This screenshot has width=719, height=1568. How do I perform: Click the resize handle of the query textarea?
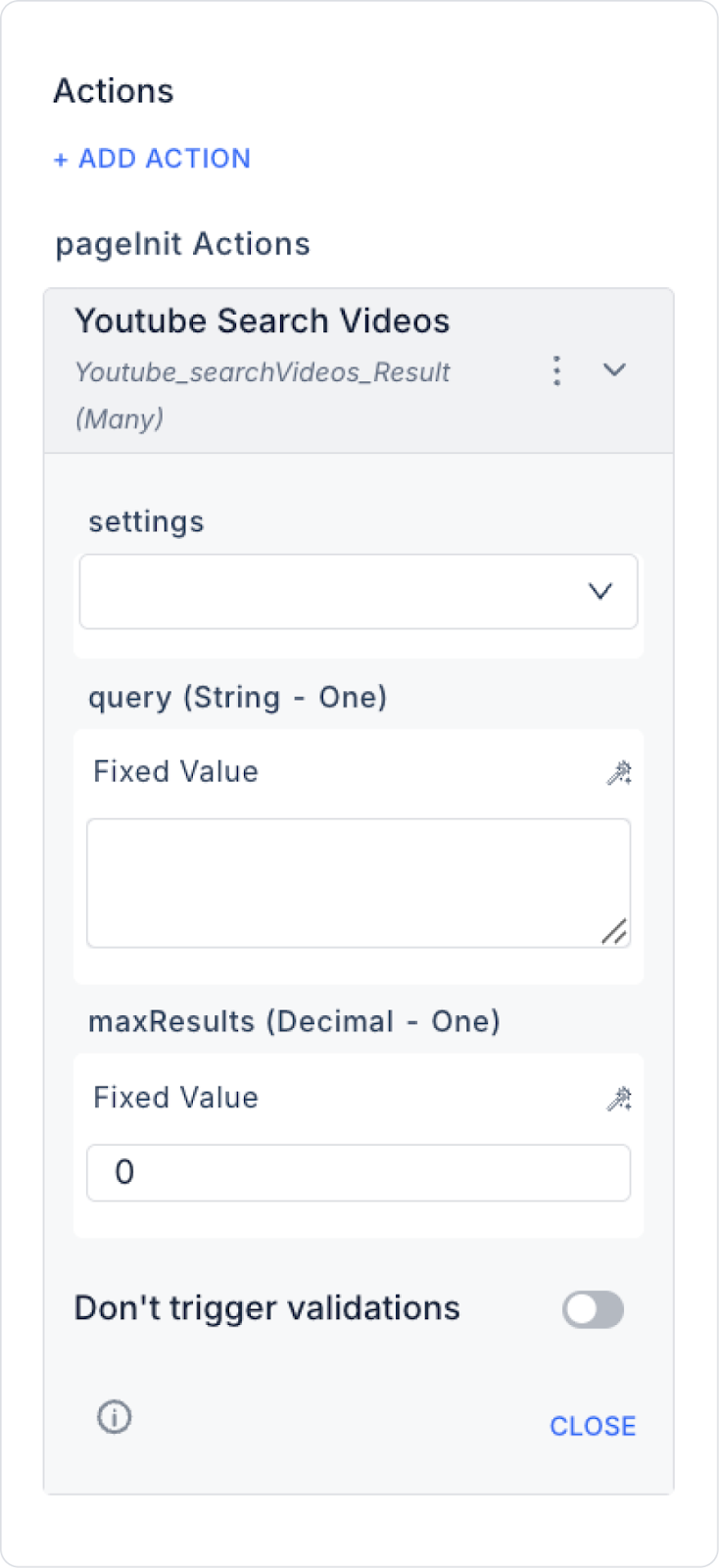pyautogui.click(x=614, y=932)
